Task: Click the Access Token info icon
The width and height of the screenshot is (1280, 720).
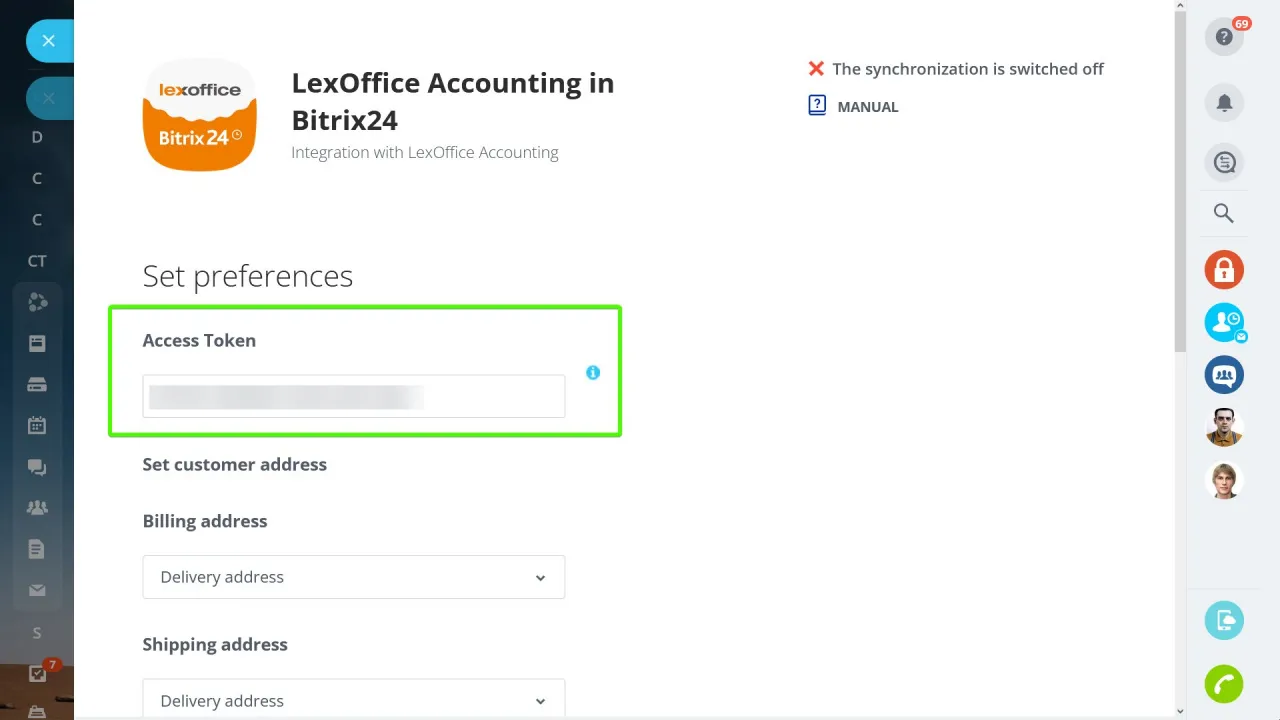Action: click(x=593, y=372)
